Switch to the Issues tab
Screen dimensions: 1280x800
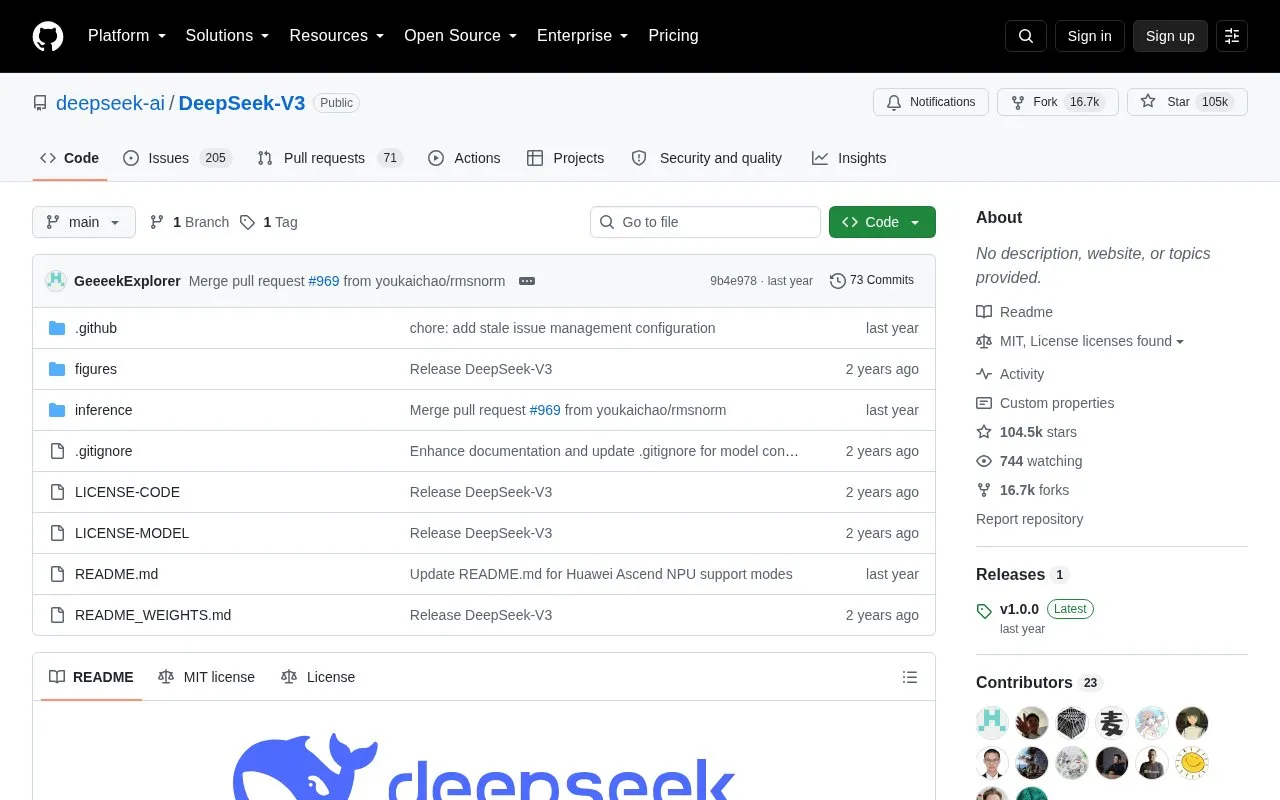[177, 158]
